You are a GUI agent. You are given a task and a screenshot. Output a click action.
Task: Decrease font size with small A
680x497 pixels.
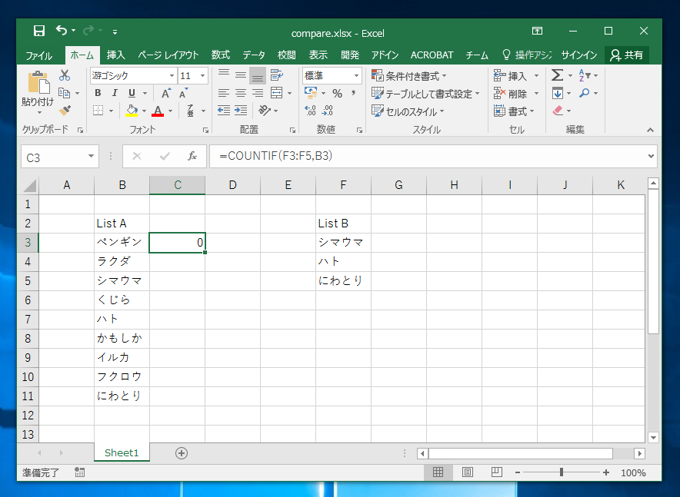pyautogui.click(x=183, y=93)
